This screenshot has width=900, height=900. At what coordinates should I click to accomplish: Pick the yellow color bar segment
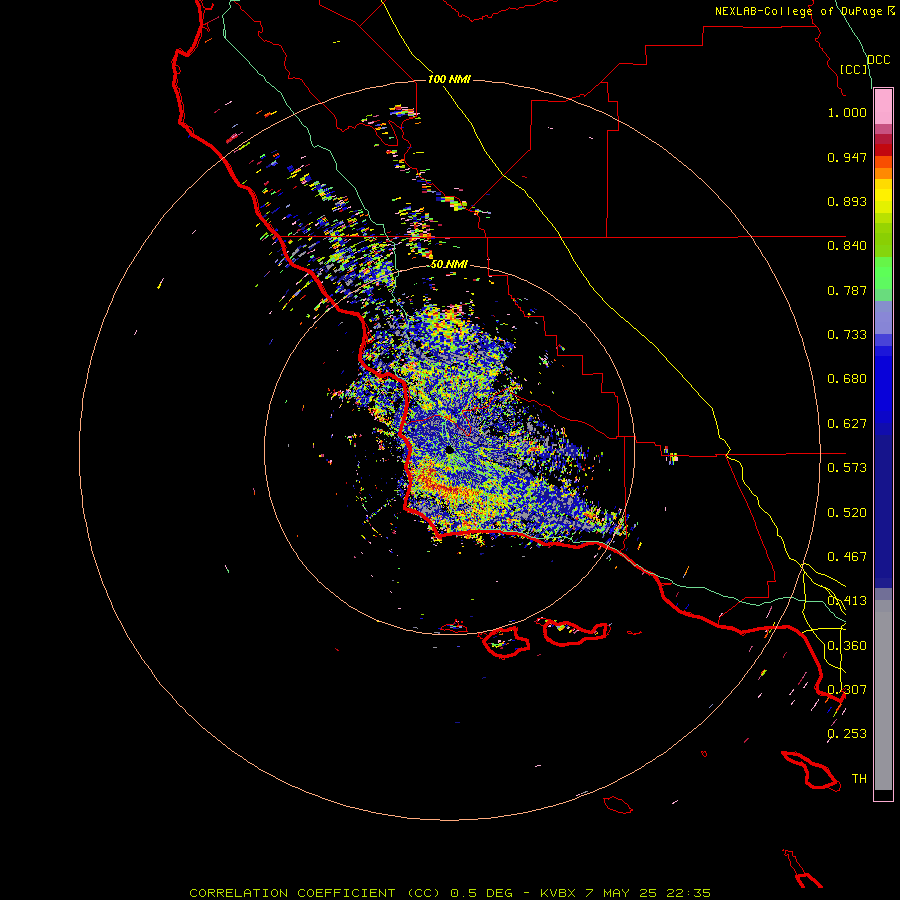(x=883, y=196)
